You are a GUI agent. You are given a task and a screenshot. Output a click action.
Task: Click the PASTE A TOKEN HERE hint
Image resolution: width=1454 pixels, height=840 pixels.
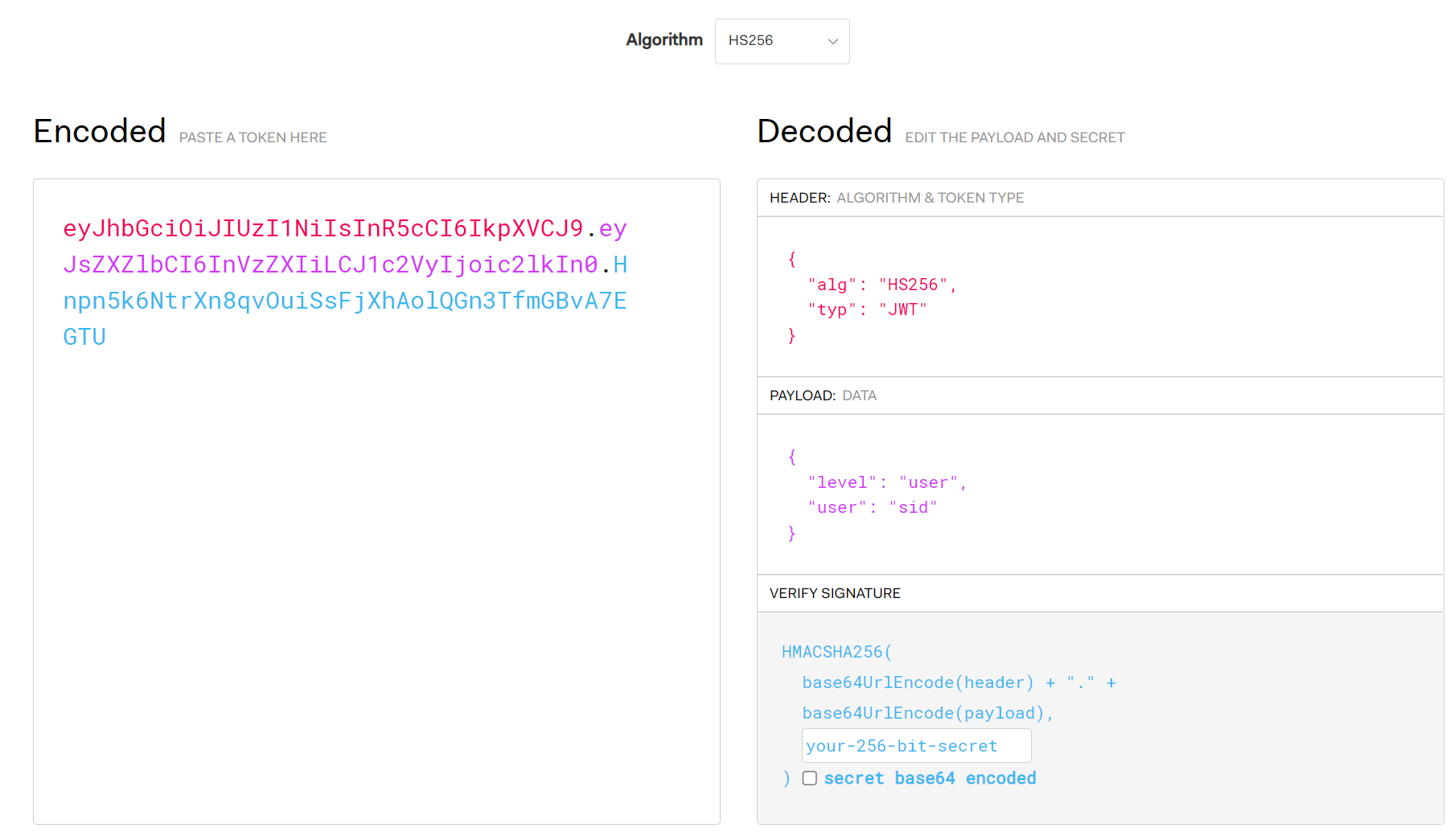pos(253,137)
